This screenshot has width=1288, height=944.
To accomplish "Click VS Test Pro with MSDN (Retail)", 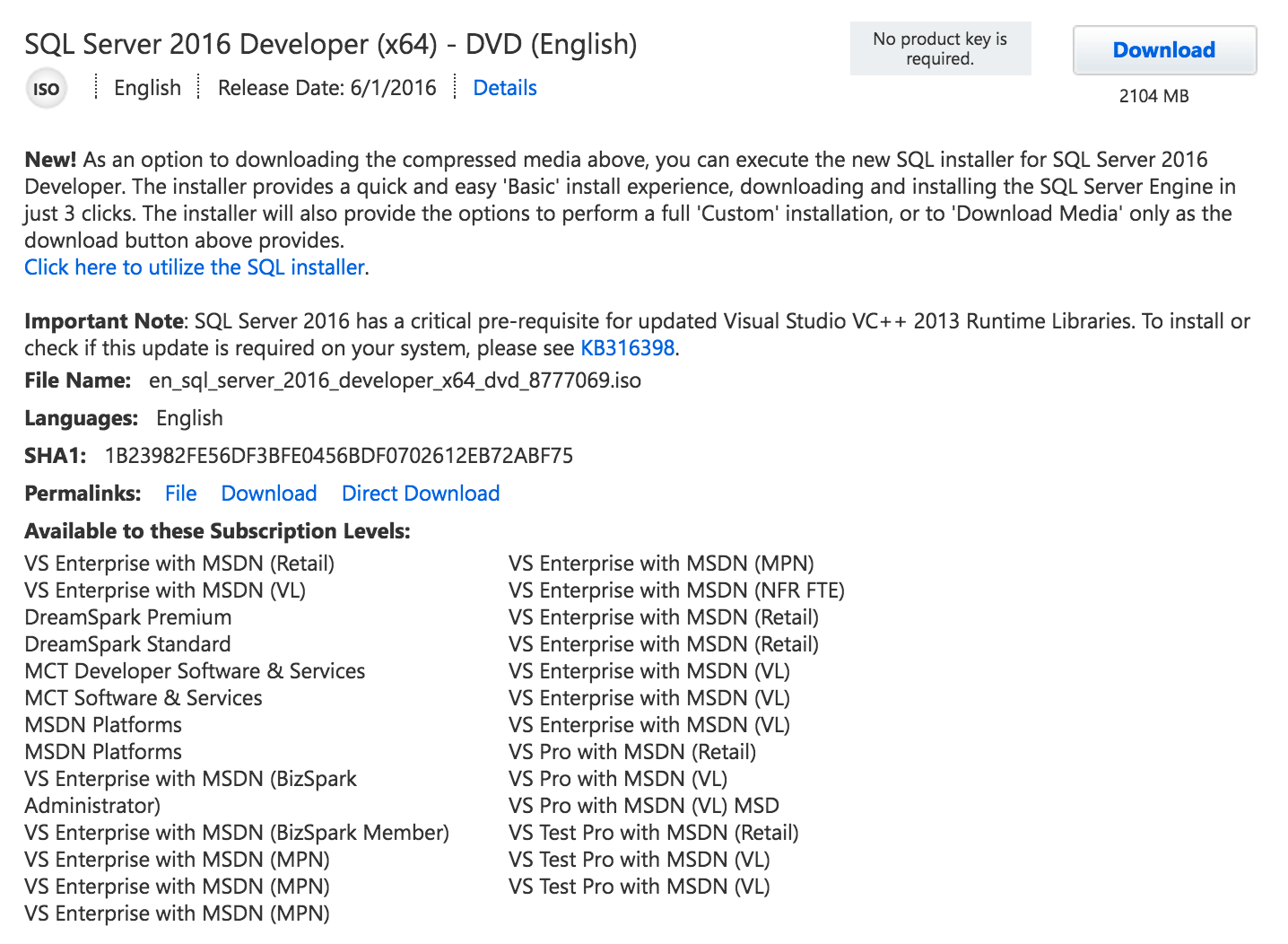I will click(x=654, y=833).
